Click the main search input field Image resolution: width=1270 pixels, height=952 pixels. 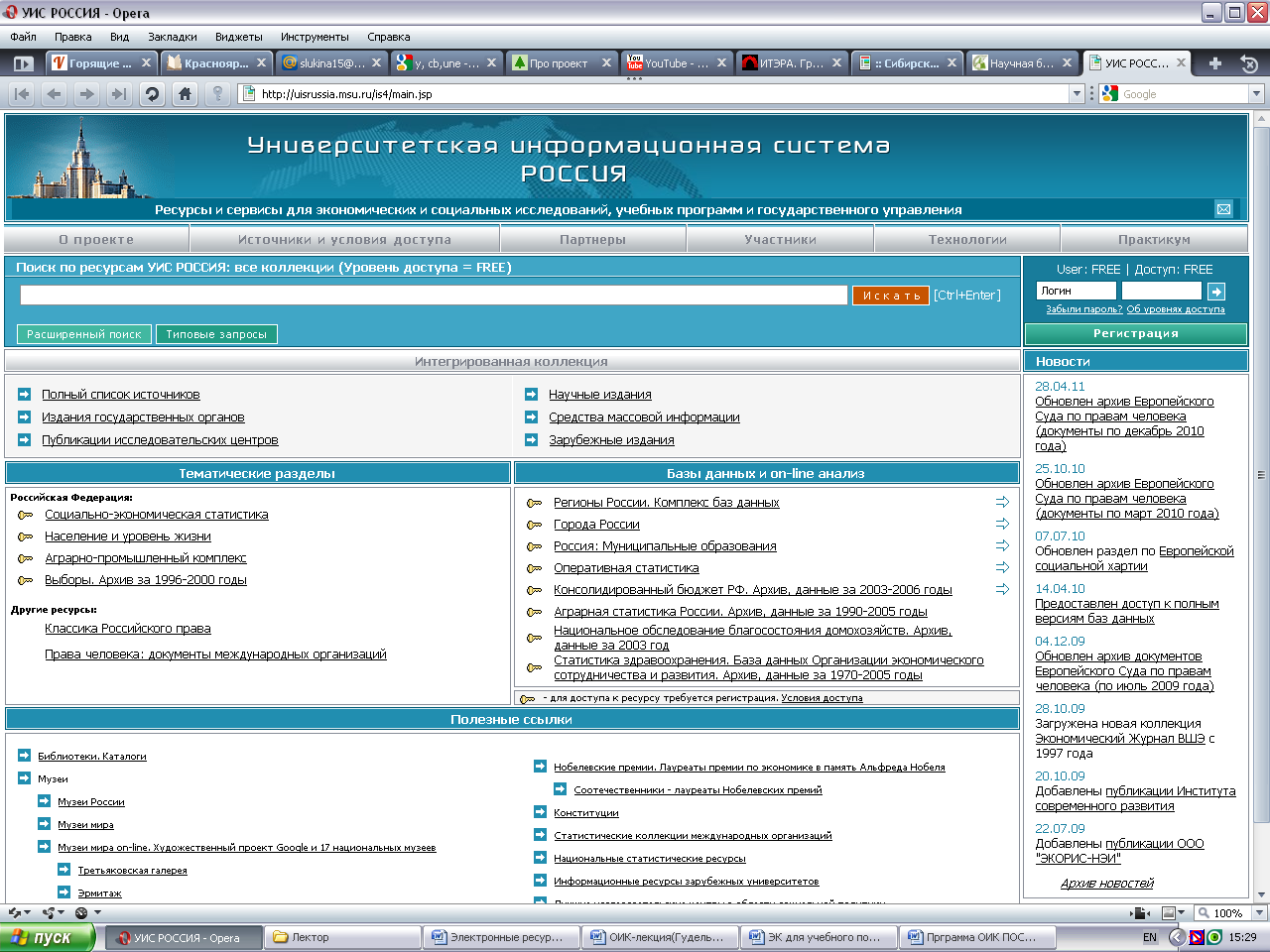click(434, 296)
